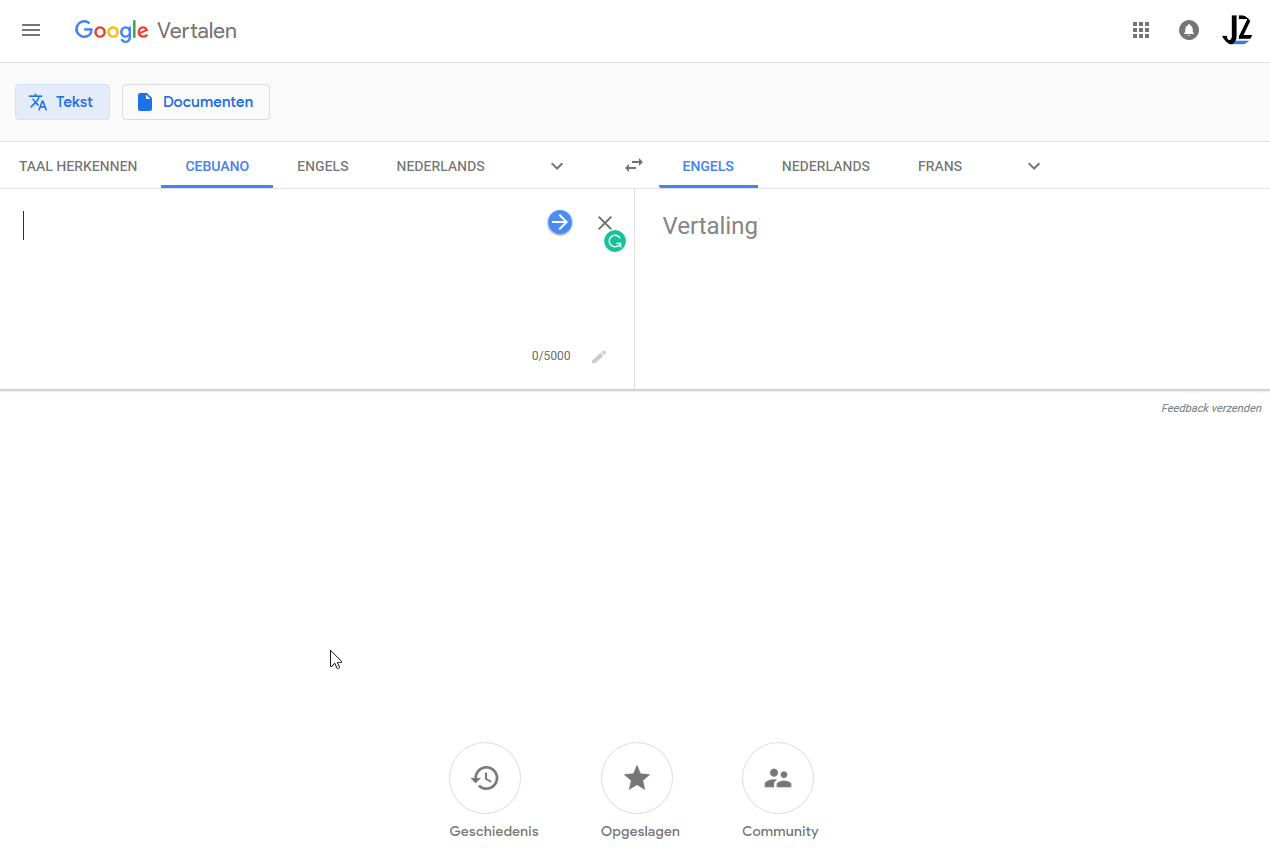1270x865 pixels.
Task: Select the Tekst mode button
Action: tap(62, 102)
